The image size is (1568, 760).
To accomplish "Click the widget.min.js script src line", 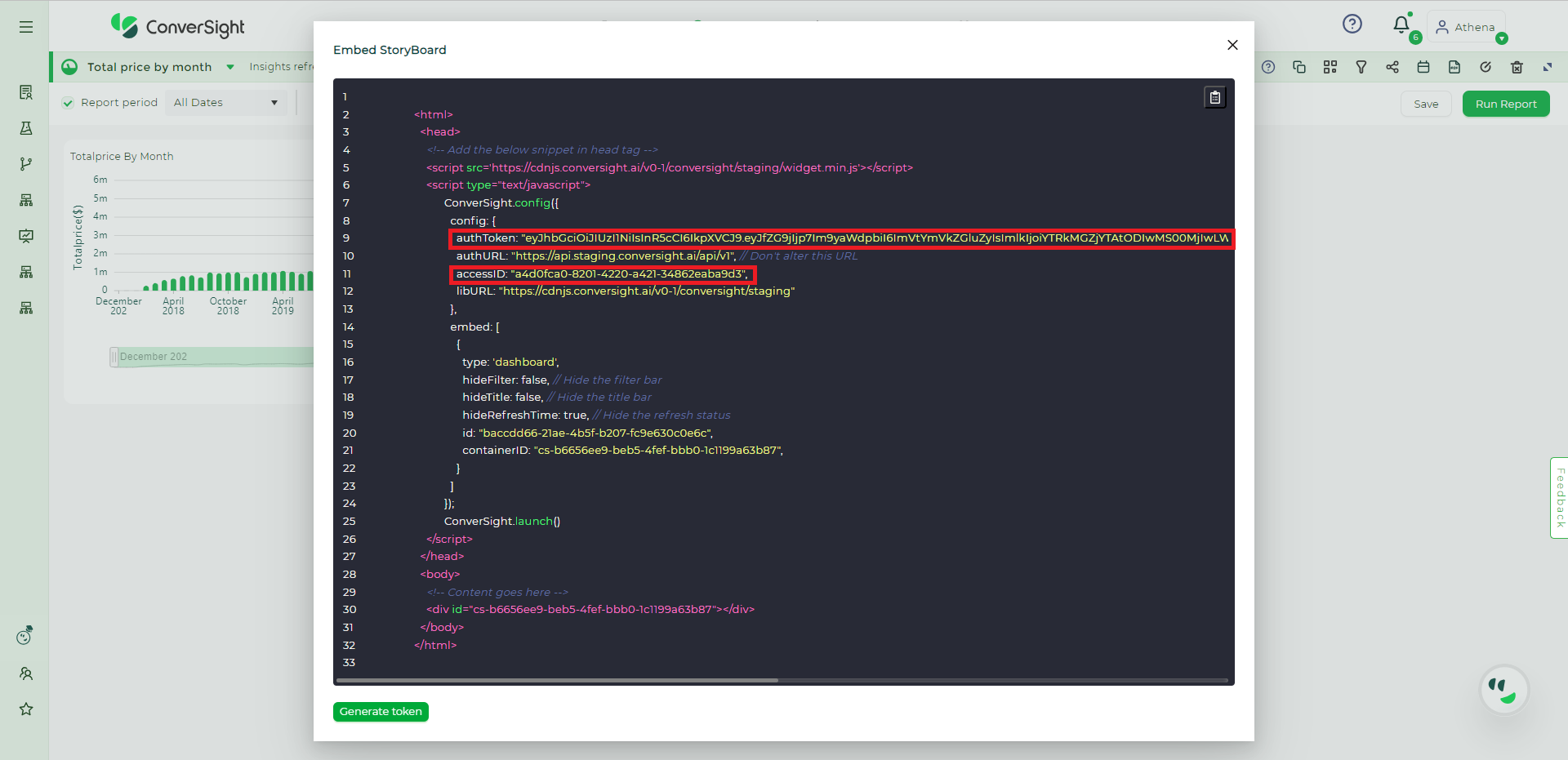I will tap(669, 167).
